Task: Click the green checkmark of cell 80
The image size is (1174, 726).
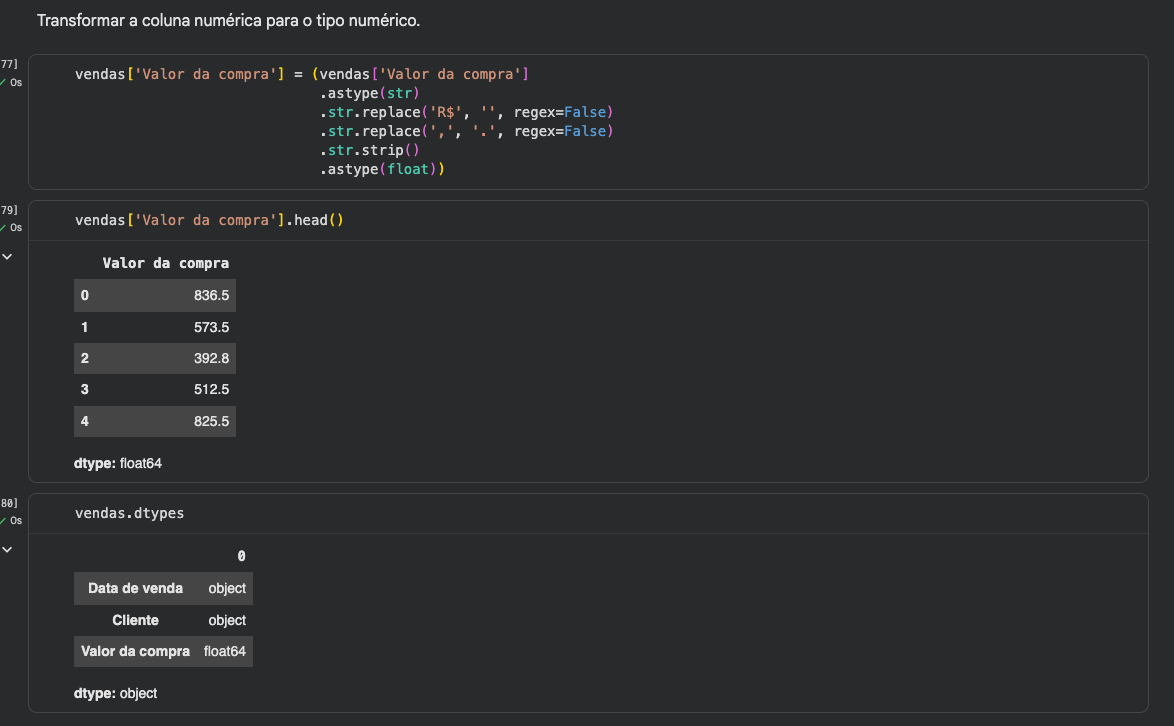Action: pos(4,521)
